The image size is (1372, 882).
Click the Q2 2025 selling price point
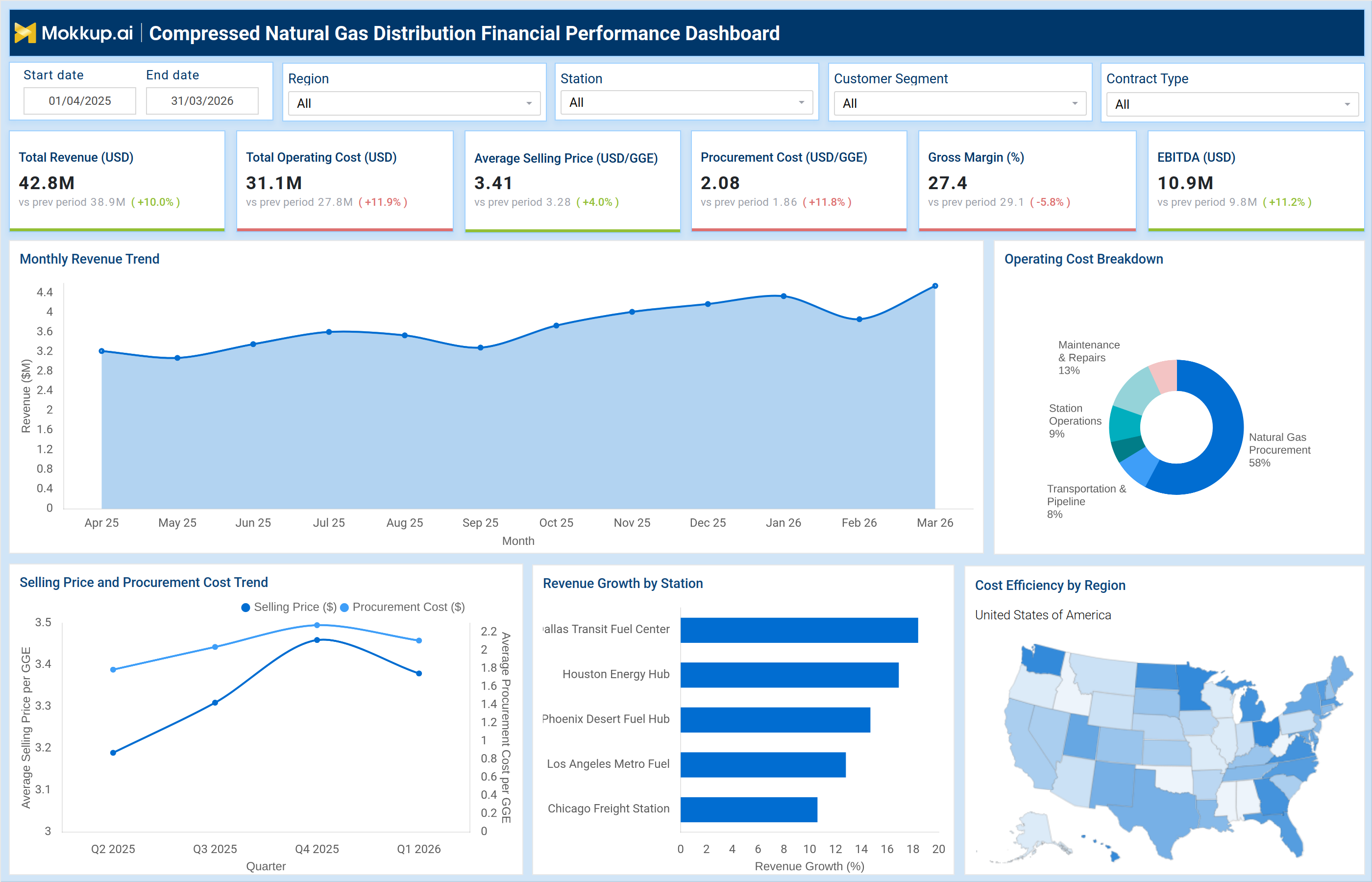[x=113, y=753]
